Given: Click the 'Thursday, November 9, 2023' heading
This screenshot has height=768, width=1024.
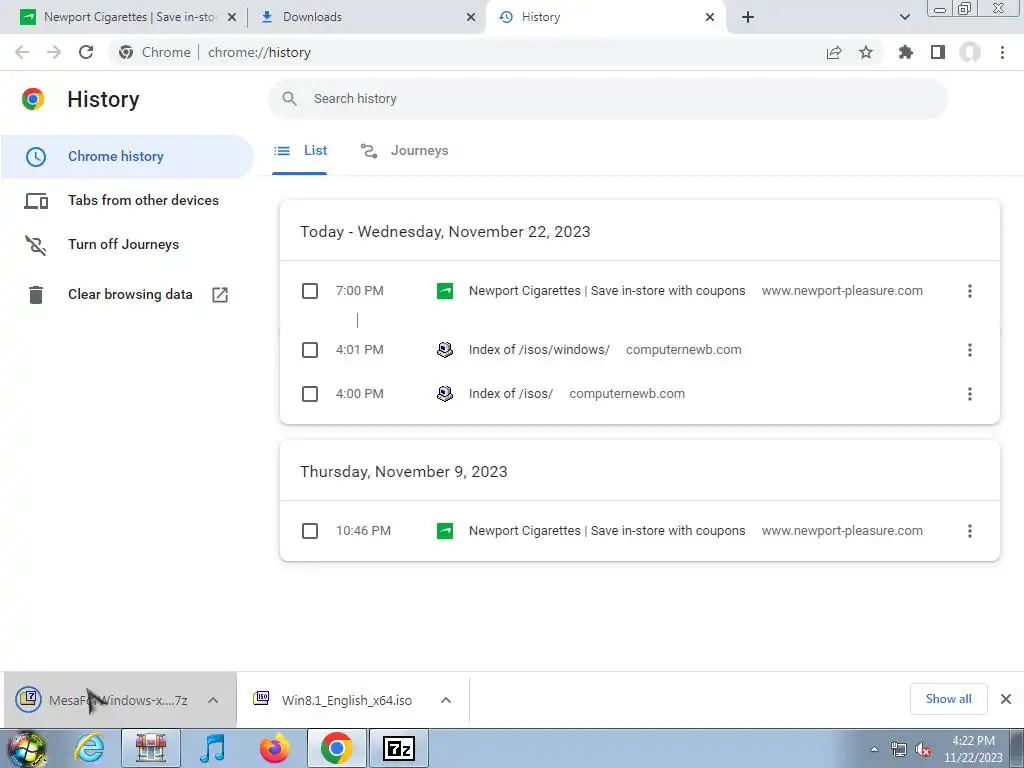Looking at the screenshot, I should click(404, 472).
